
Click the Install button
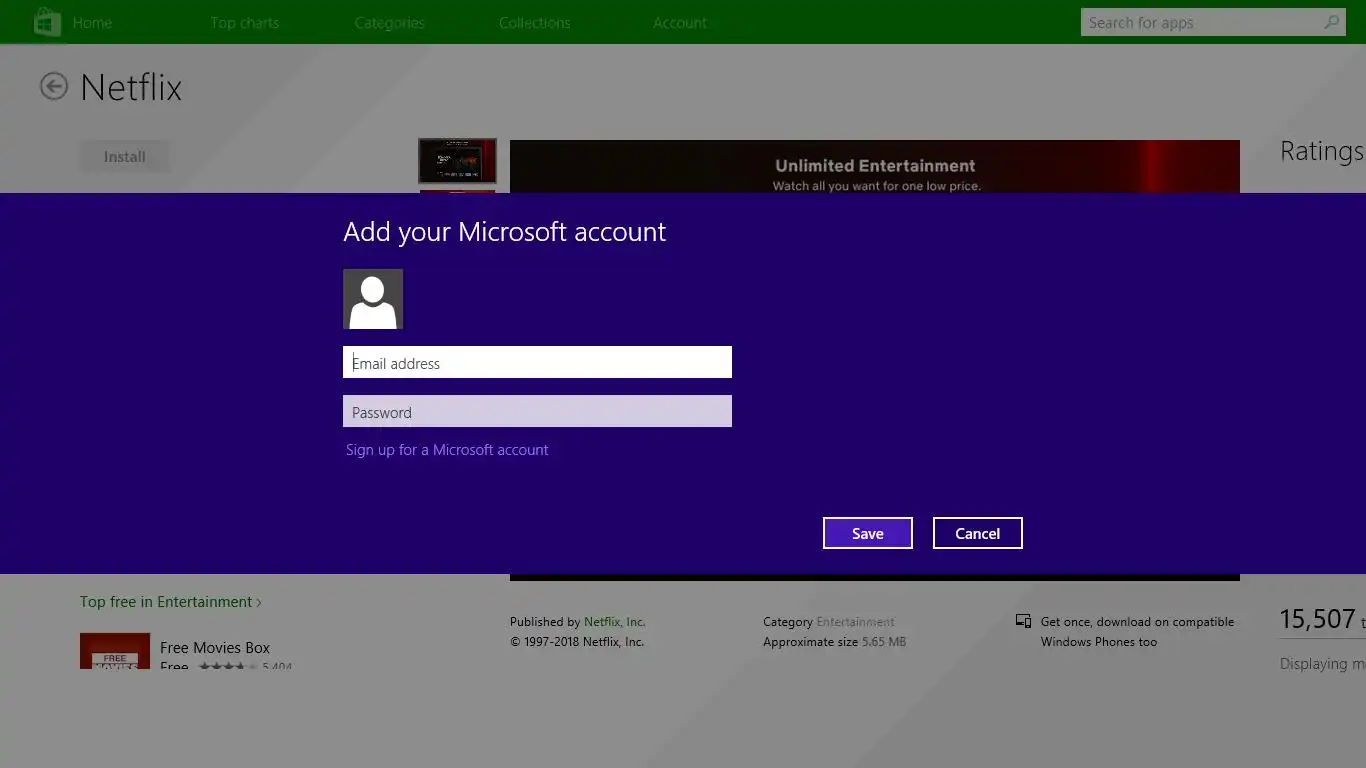(125, 156)
